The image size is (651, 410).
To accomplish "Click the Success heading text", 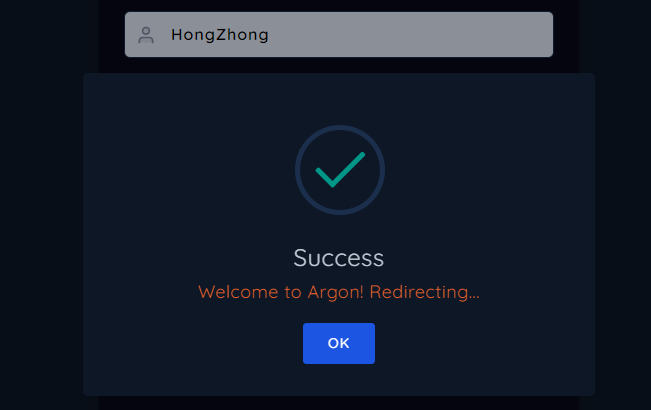I will 339,258.
